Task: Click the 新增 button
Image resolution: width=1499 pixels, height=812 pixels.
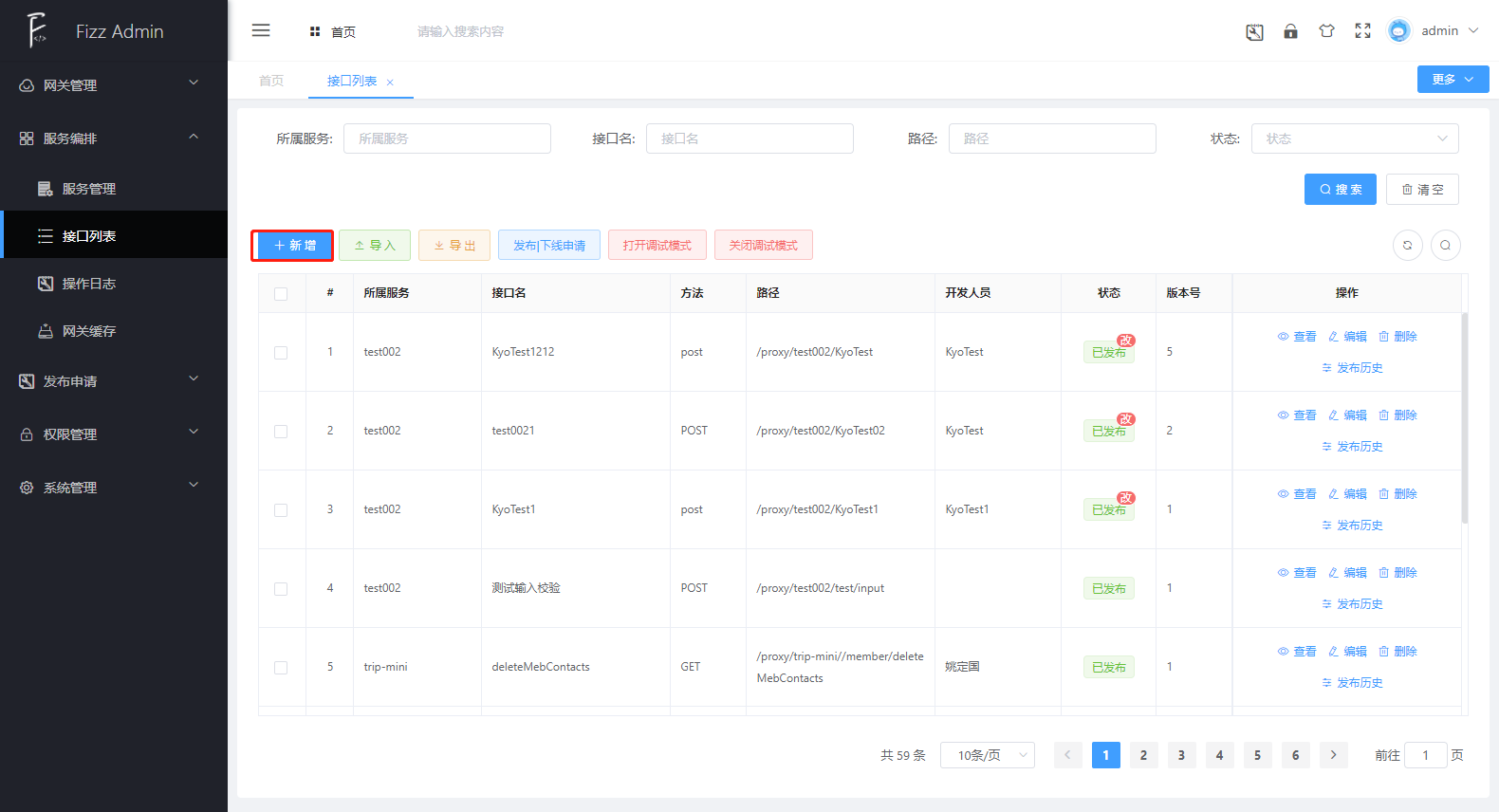Action: pos(292,245)
